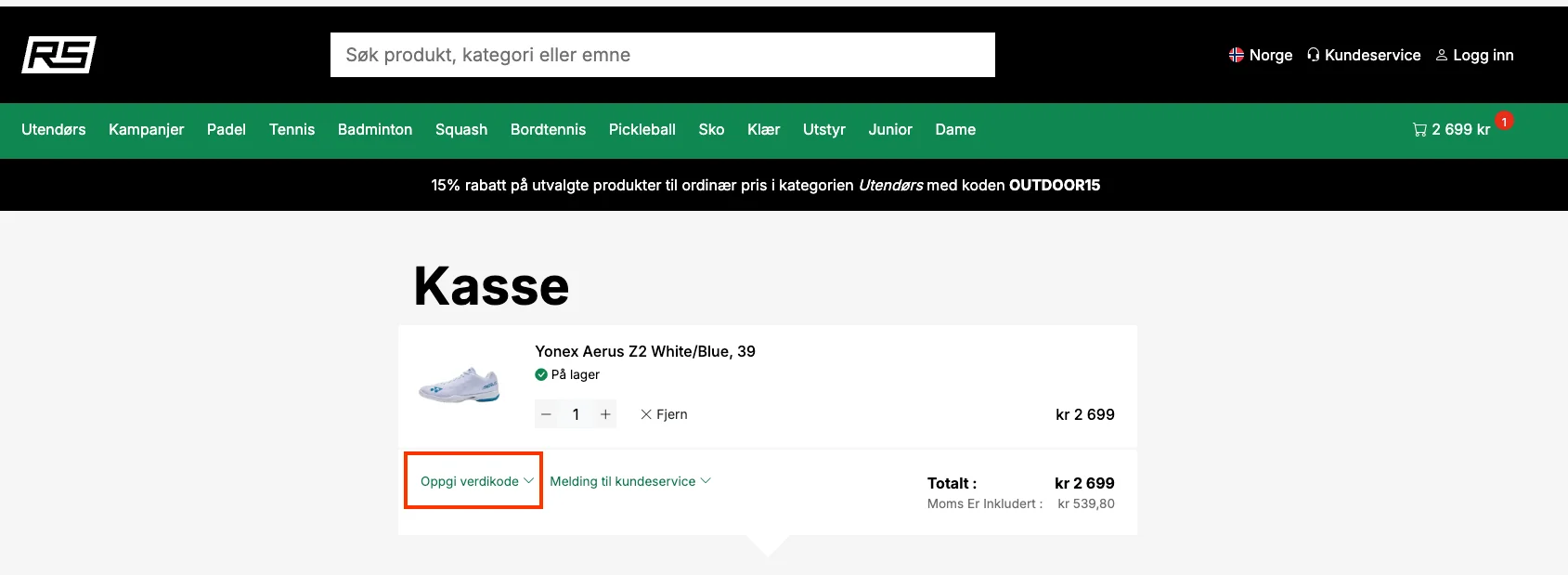Click the Totalt label

point(952,483)
